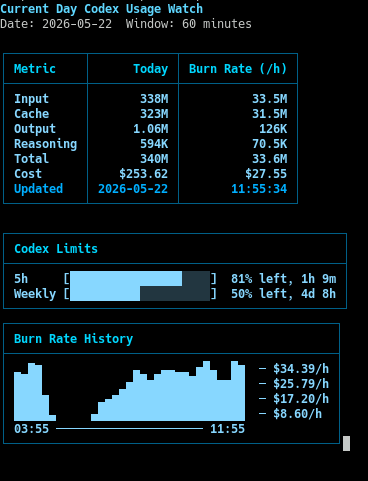Click the '50% left, 4d 8h' text
Screen dimensions: 368x481
[x=284, y=294]
